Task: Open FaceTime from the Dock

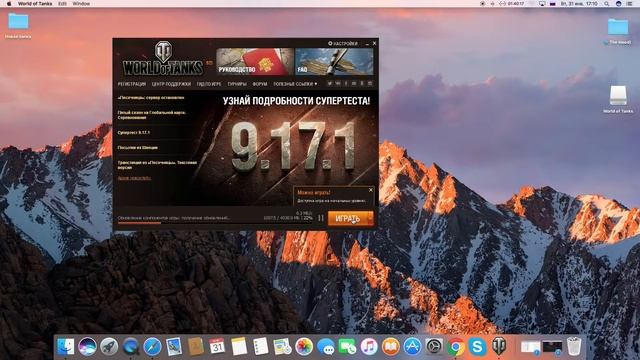Action: pyautogui.click(x=347, y=347)
